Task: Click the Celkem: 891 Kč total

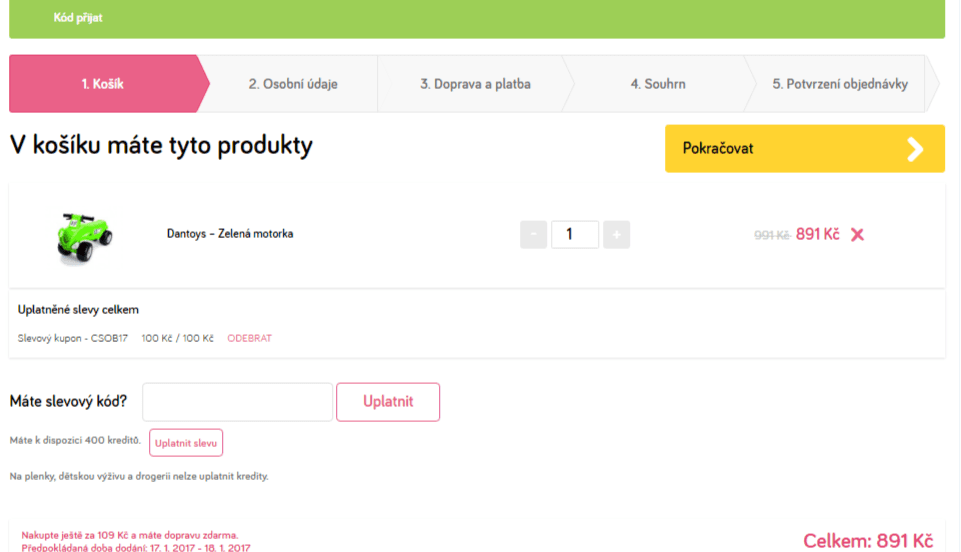Action: click(868, 541)
